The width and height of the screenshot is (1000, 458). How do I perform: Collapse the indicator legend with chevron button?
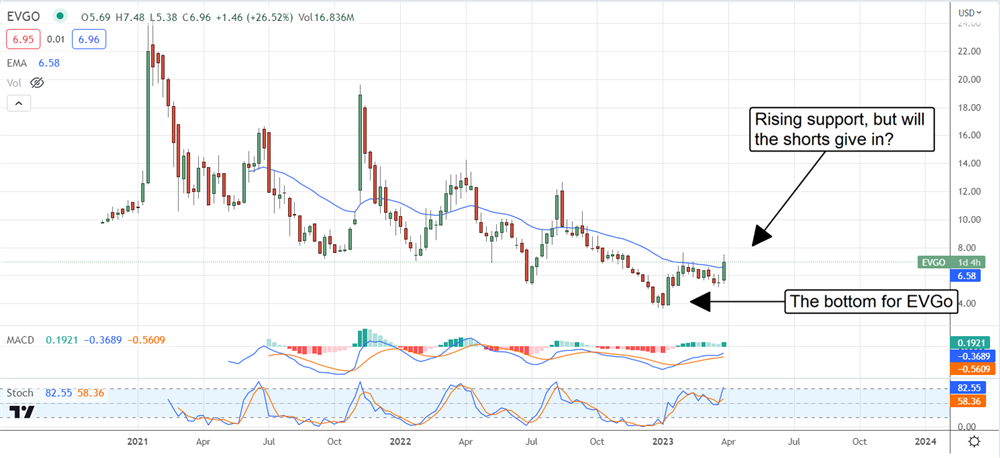click(19, 103)
